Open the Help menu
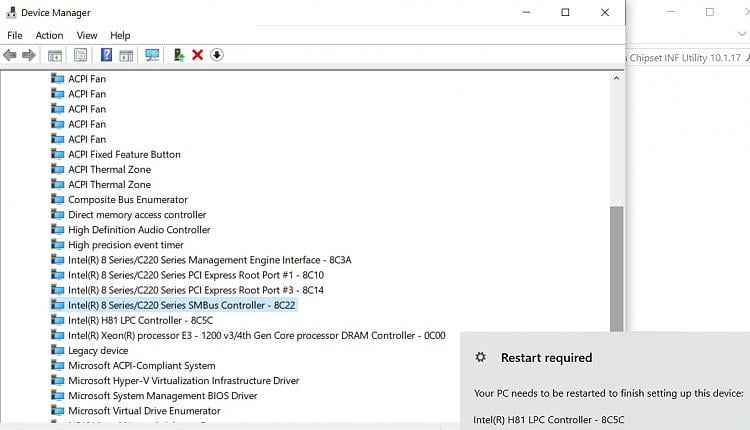The width and height of the screenshot is (750, 430). point(120,35)
